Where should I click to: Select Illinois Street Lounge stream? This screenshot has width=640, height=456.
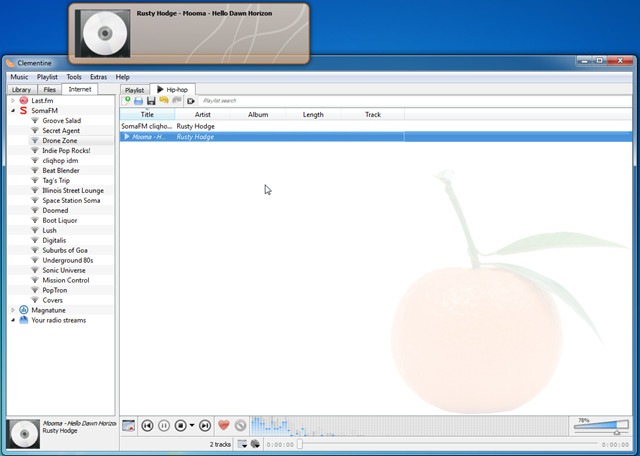pyautogui.click(x=73, y=191)
